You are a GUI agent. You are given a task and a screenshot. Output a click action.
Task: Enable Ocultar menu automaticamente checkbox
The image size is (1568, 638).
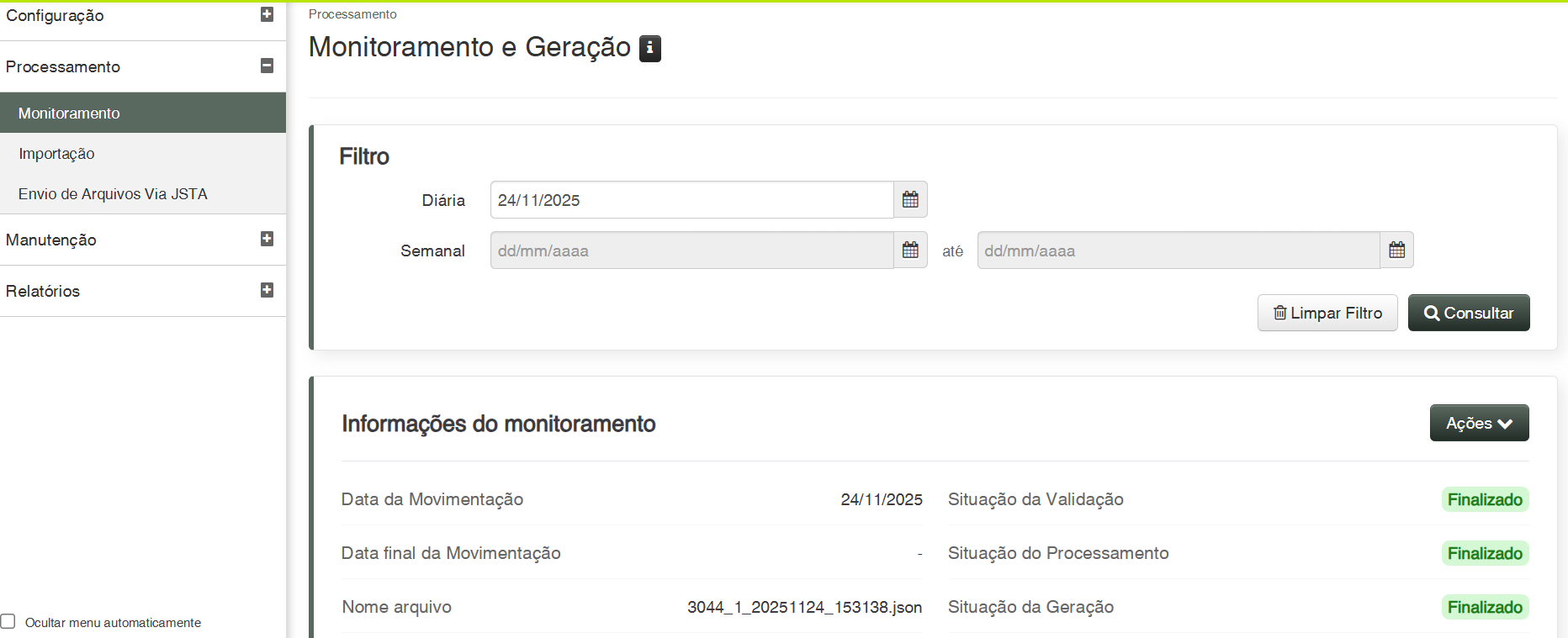(8, 622)
